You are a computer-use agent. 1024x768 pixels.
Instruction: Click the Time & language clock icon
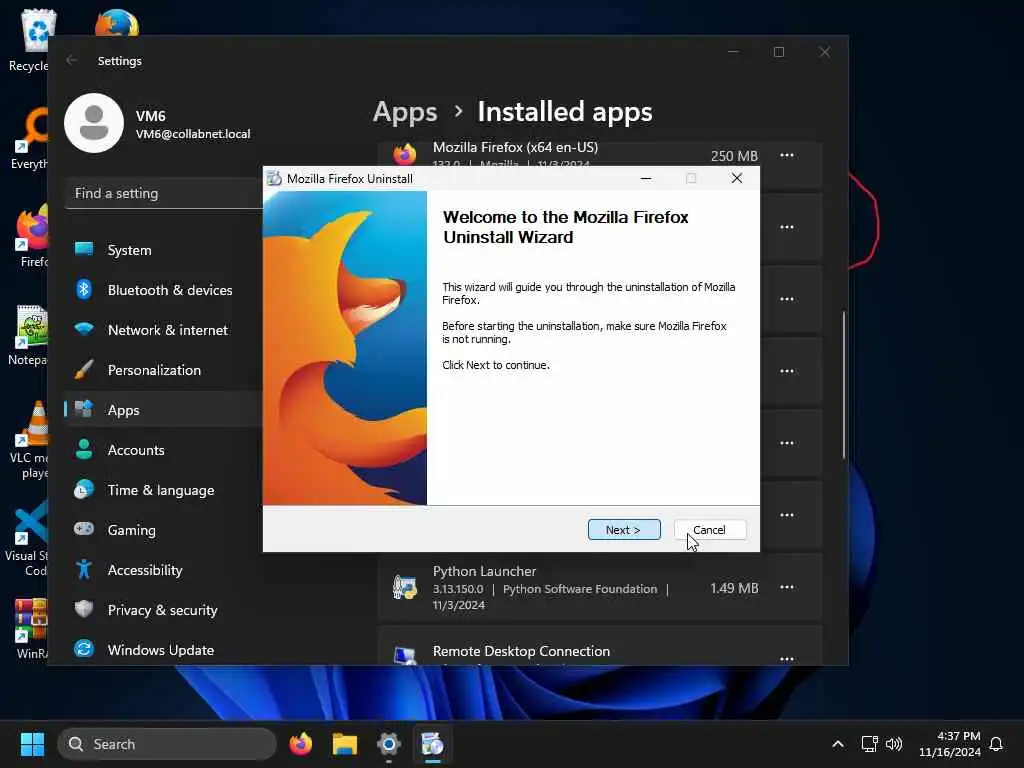(x=84, y=489)
